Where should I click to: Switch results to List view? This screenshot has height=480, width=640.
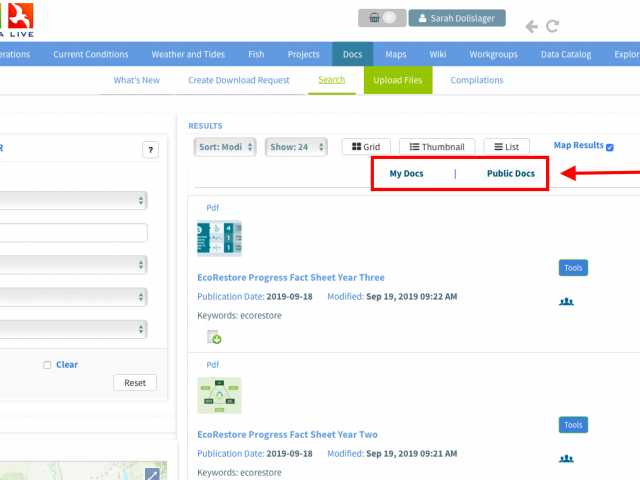507,147
